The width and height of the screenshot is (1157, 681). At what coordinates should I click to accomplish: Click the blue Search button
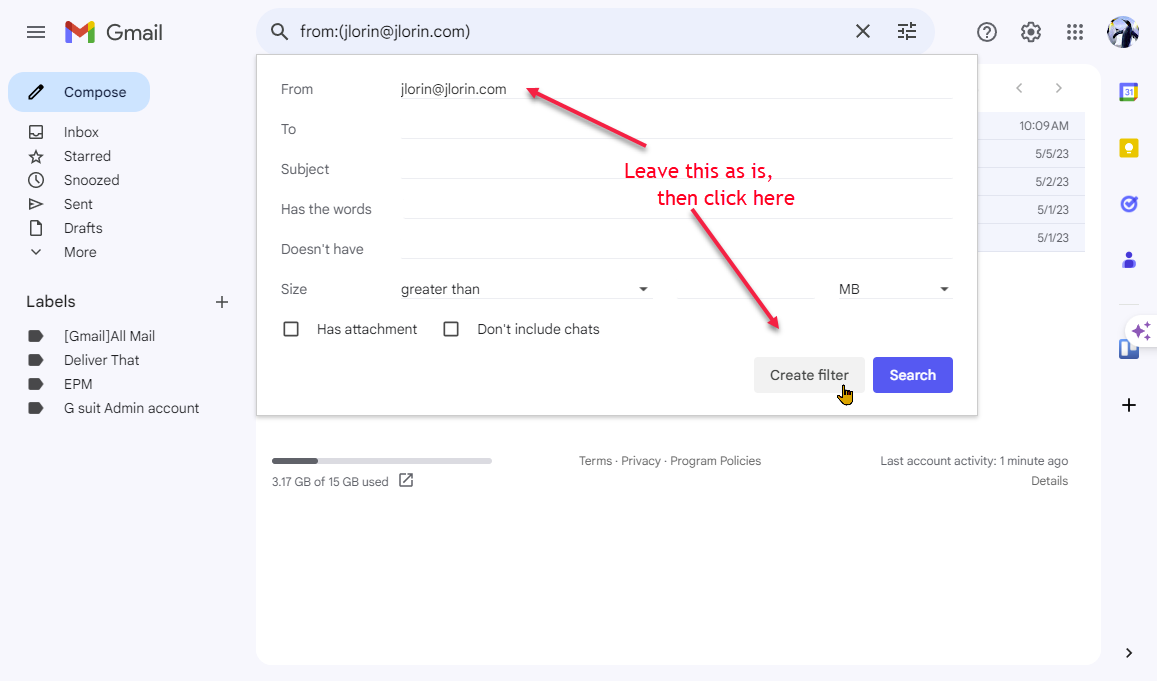coord(913,375)
